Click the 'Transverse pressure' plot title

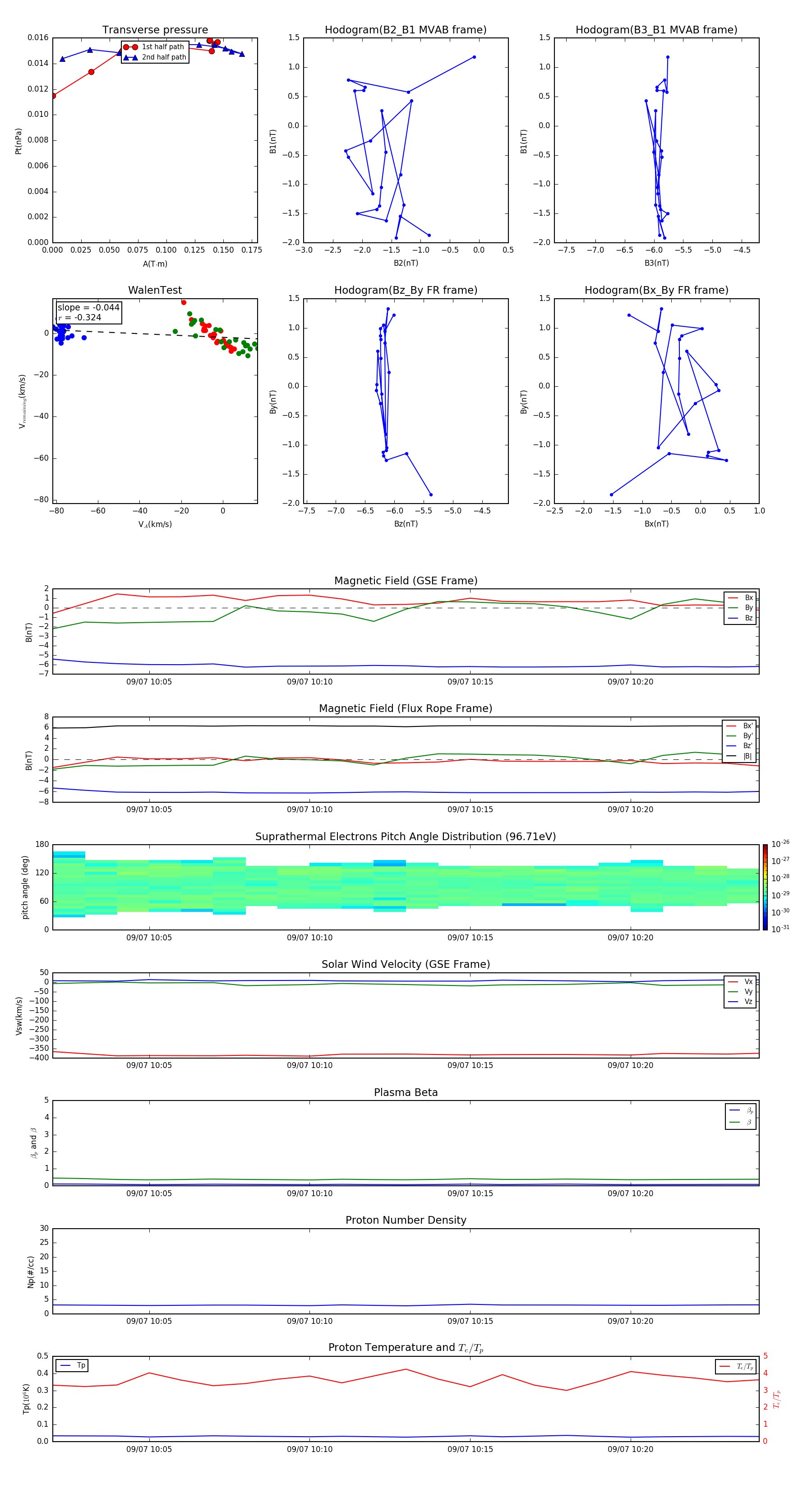pyautogui.click(x=155, y=30)
